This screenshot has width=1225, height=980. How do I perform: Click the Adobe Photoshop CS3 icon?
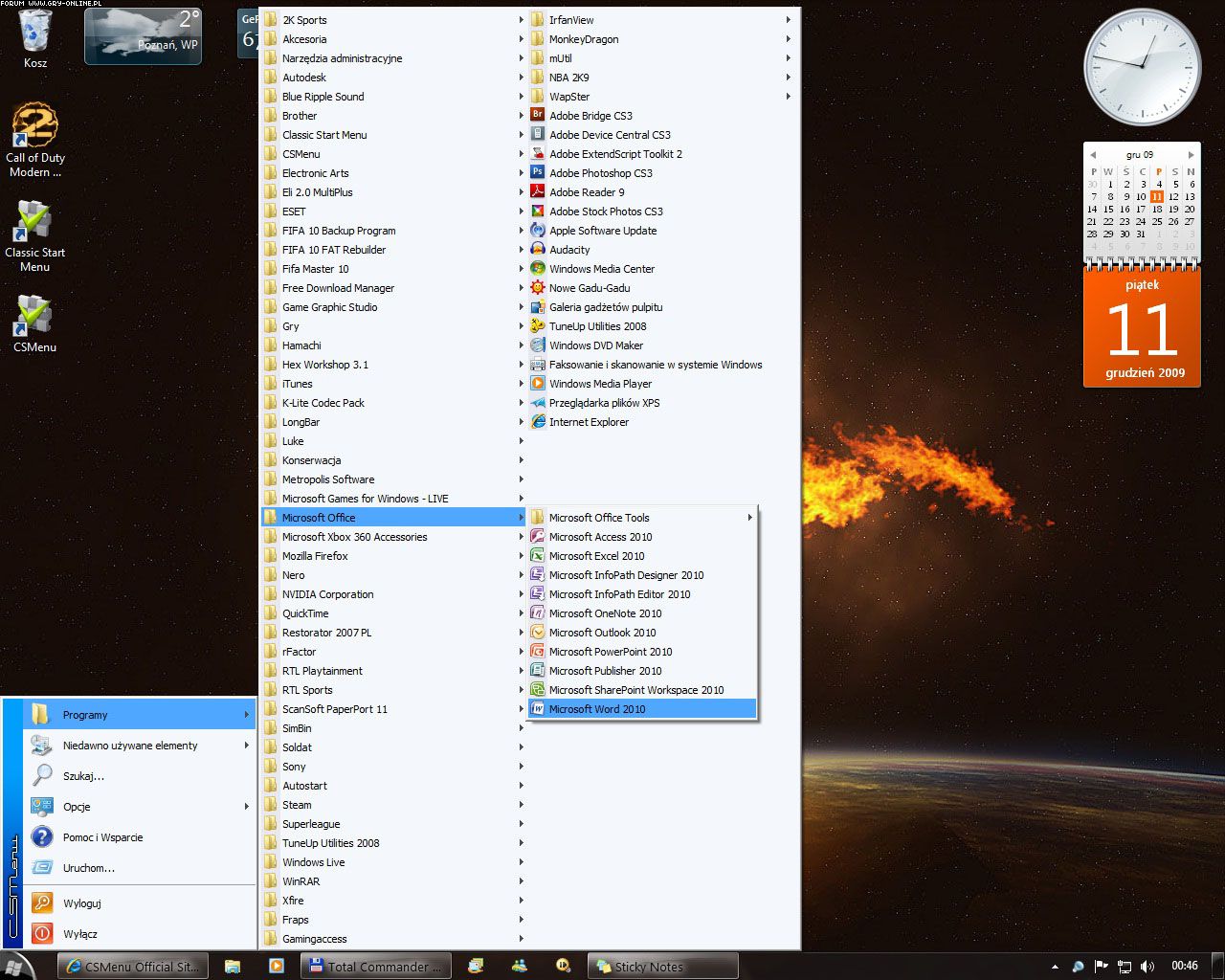tap(538, 173)
